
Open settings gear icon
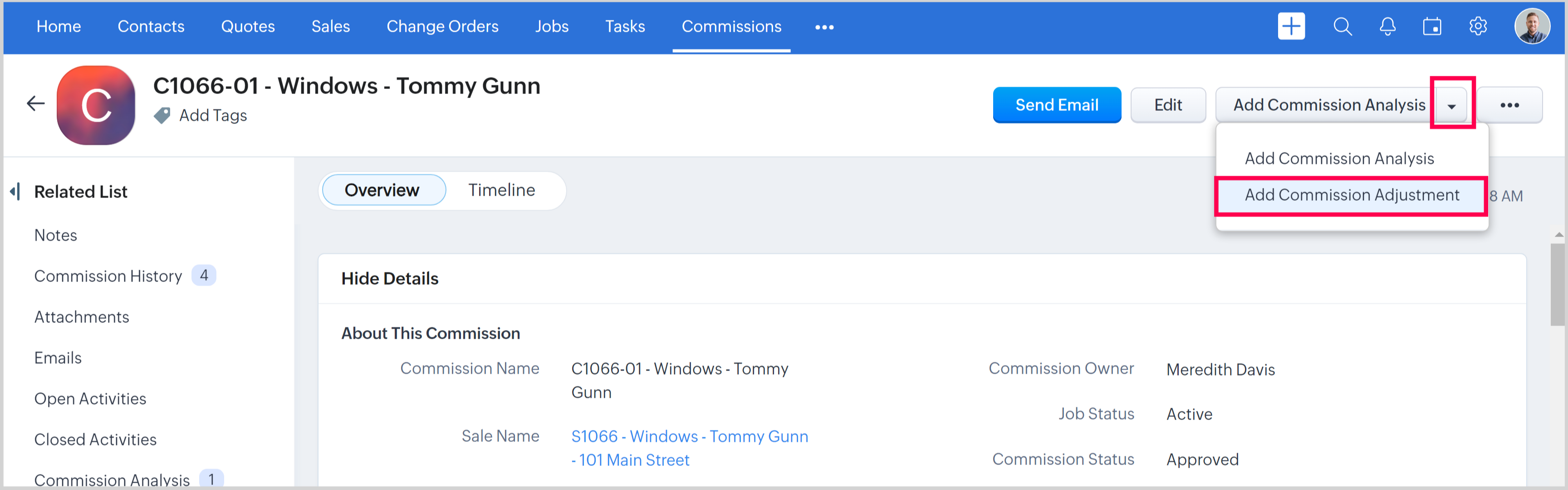pos(1477,26)
